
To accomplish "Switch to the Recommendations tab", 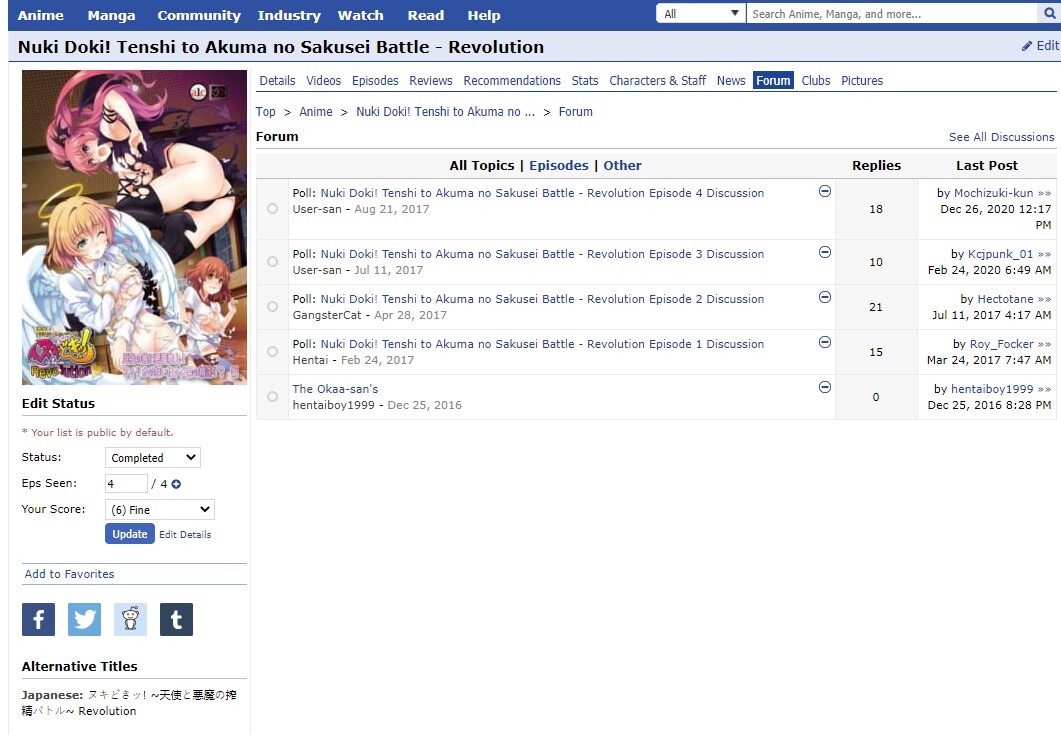I will (512, 81).
